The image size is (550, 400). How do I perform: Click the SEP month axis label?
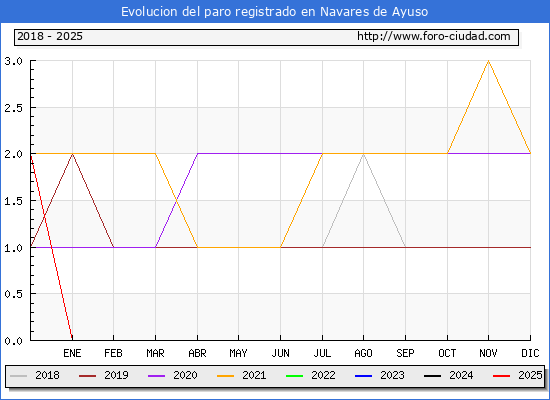coord(405,353)
